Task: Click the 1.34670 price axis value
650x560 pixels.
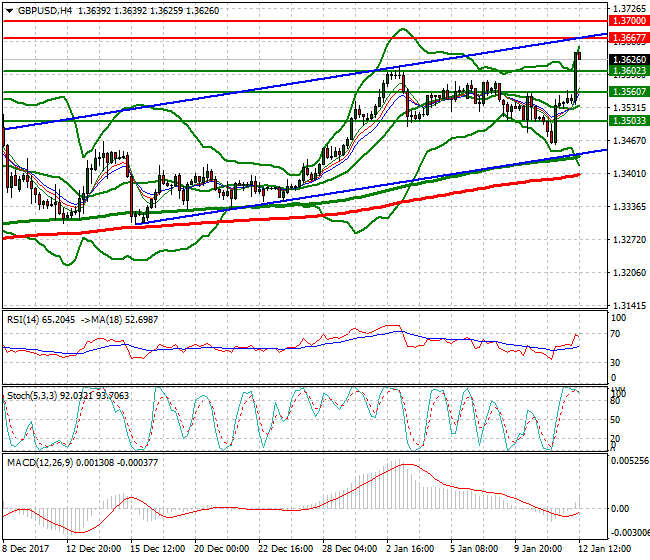Action: (x=629, y=141)
